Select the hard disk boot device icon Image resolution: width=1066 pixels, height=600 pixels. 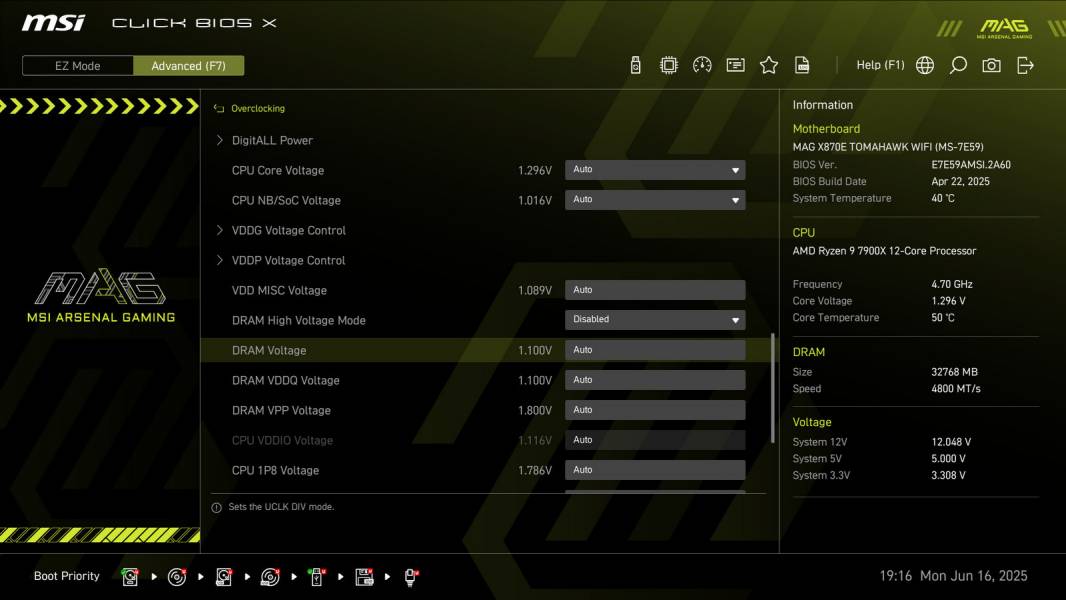(130, 577)
